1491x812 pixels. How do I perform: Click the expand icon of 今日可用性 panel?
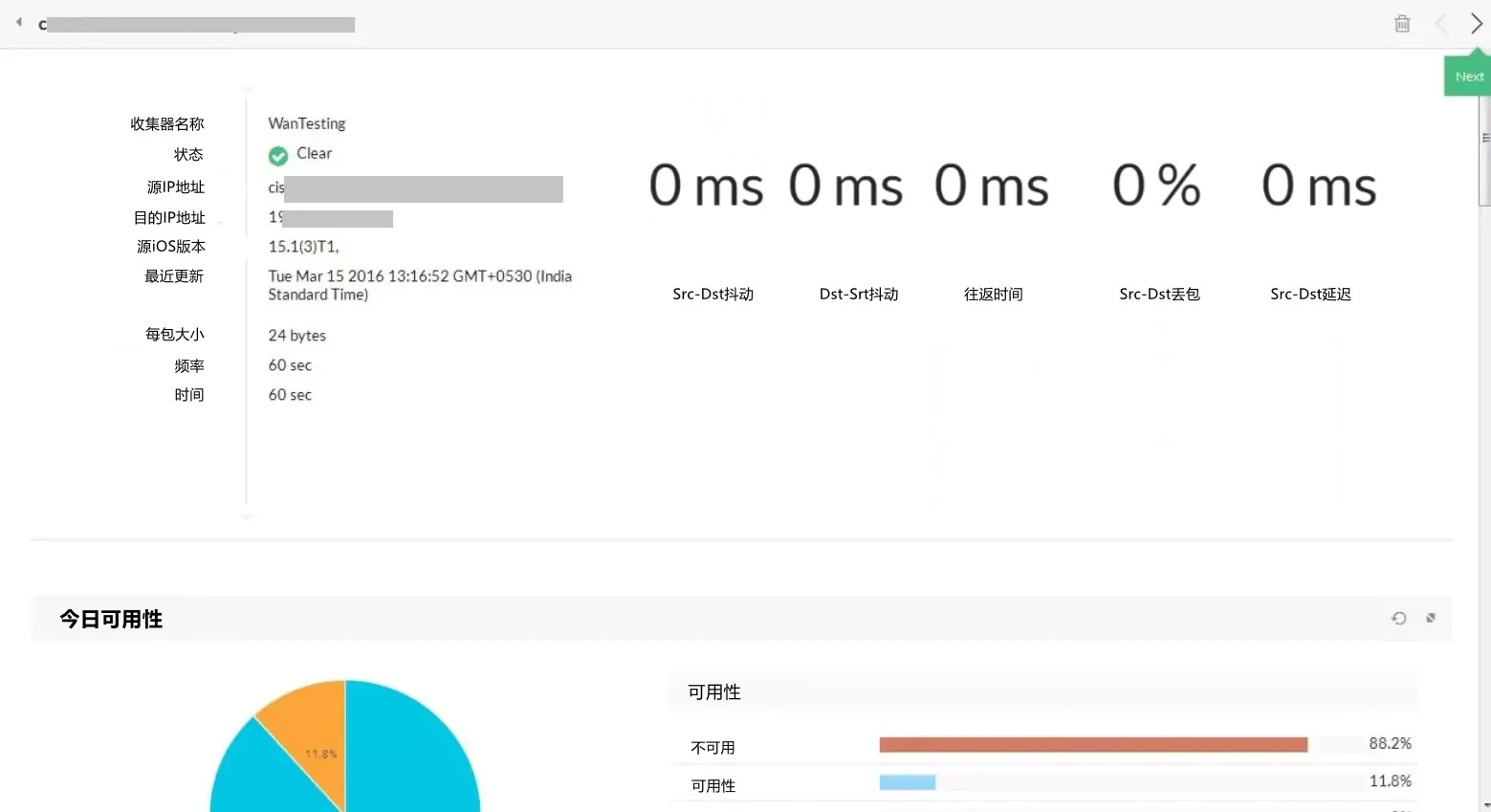1431,619
